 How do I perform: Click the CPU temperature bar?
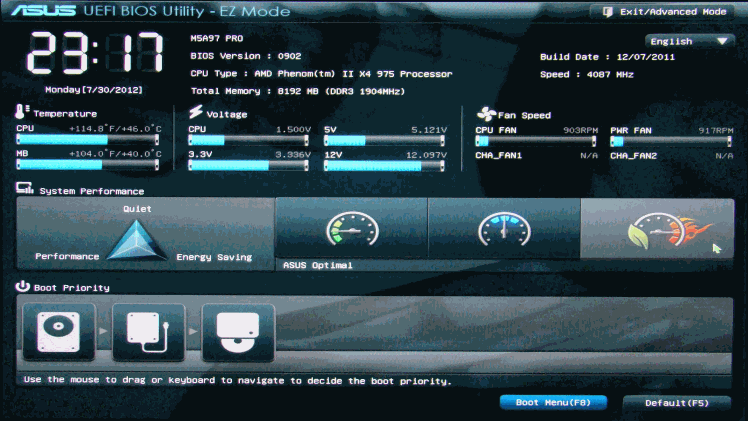(88, 140)
